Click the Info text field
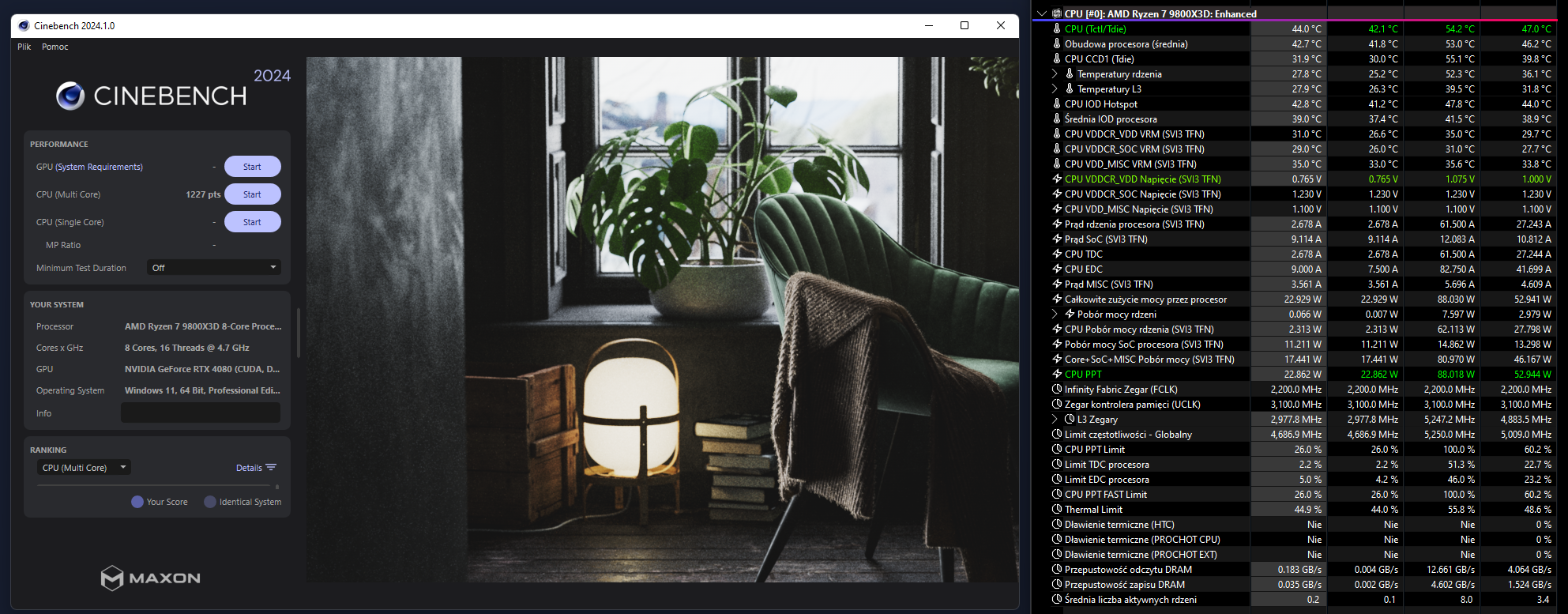 pyautogui.click(x=201, y=413)
